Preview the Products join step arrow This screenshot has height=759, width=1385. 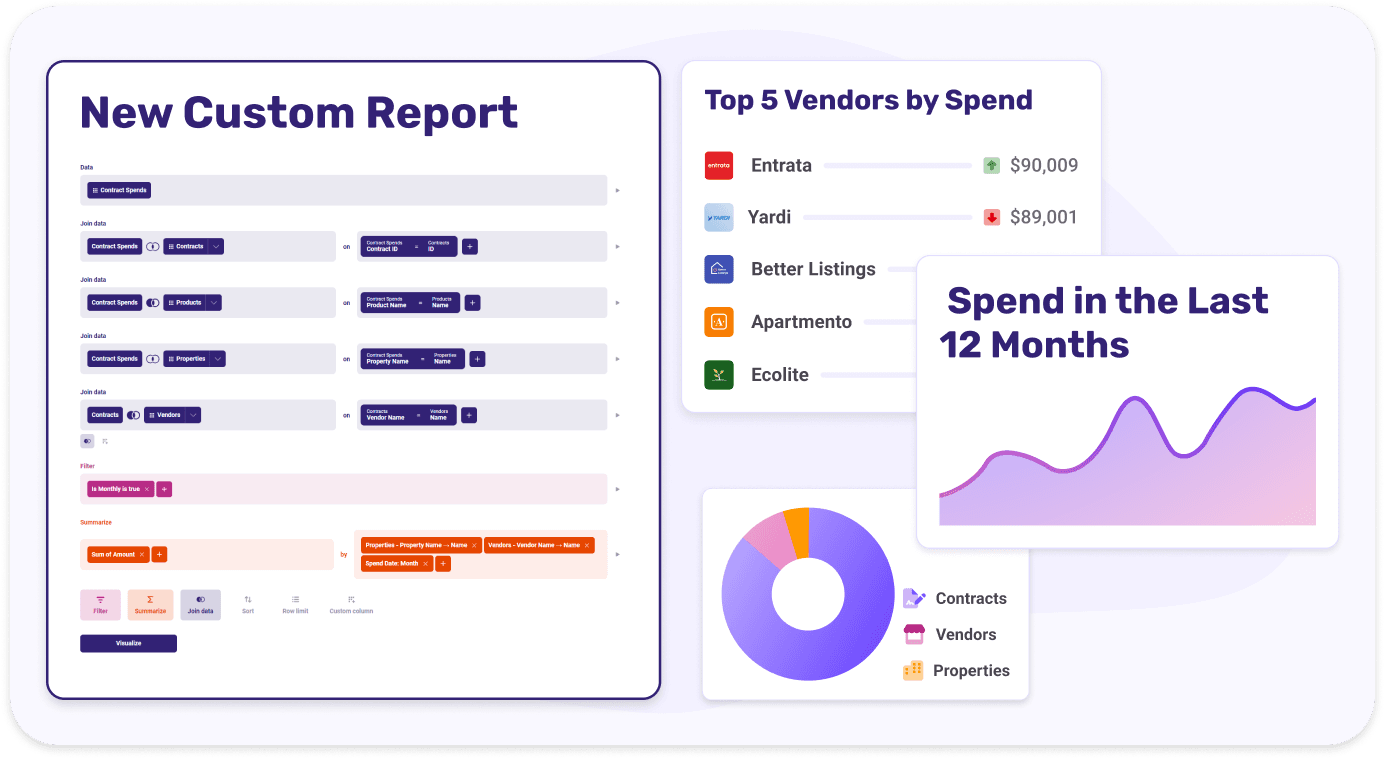617,302
